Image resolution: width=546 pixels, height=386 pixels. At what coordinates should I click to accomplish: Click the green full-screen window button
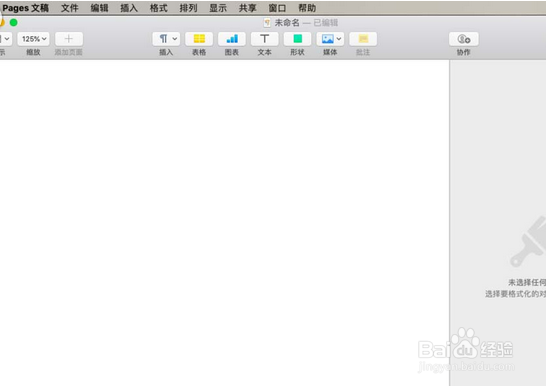(14, 23)
